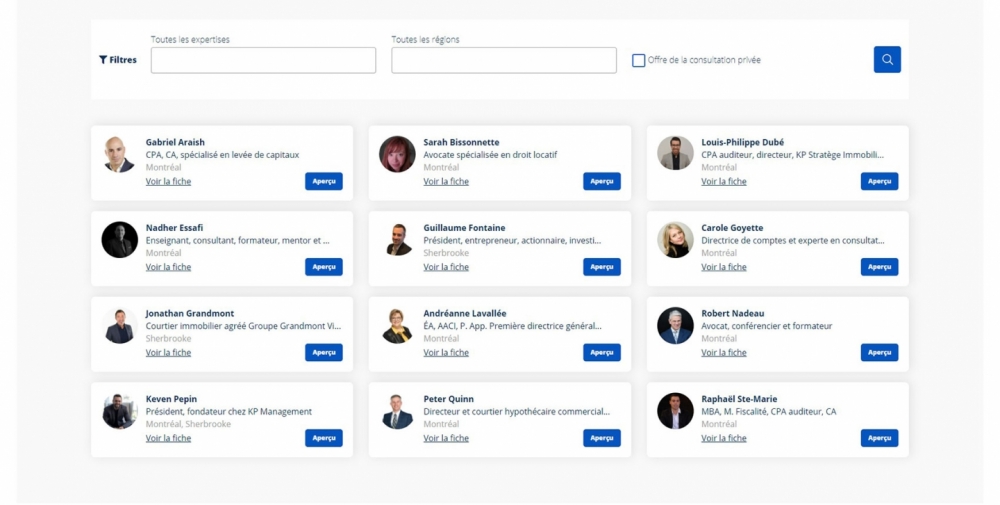Click the blue search magnifier button
This screenshot has width=1000, height=505.
click(886, 60)
